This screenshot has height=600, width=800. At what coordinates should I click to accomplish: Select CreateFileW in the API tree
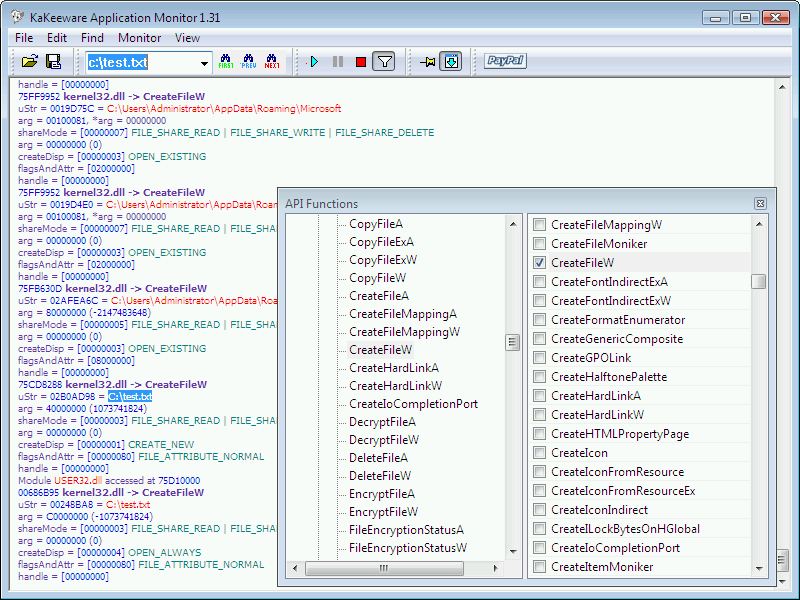[x=381, y=350]
